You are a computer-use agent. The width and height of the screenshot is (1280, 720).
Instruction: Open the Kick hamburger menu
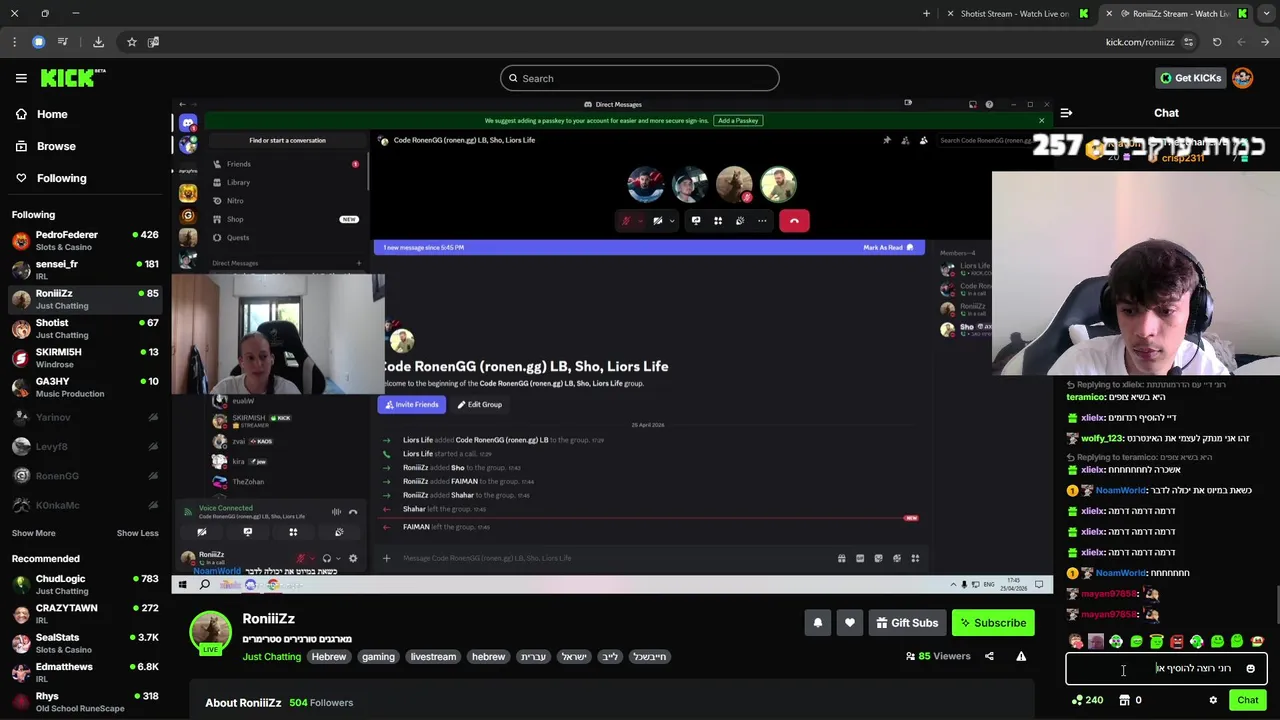coord(21,78)
